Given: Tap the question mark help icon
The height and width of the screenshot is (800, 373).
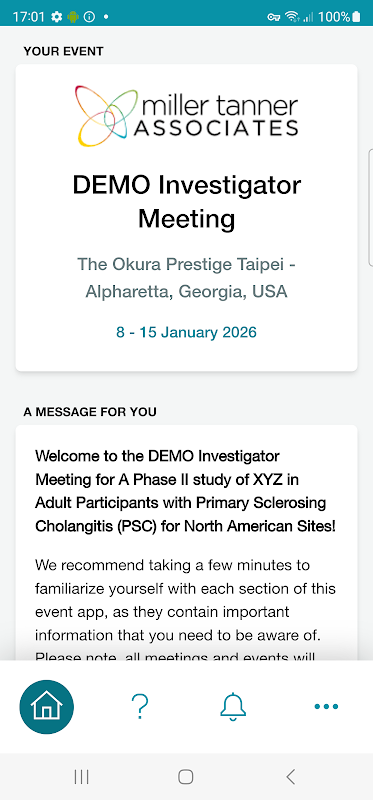Looking at the screenshot, I should [x=140, y=707].
